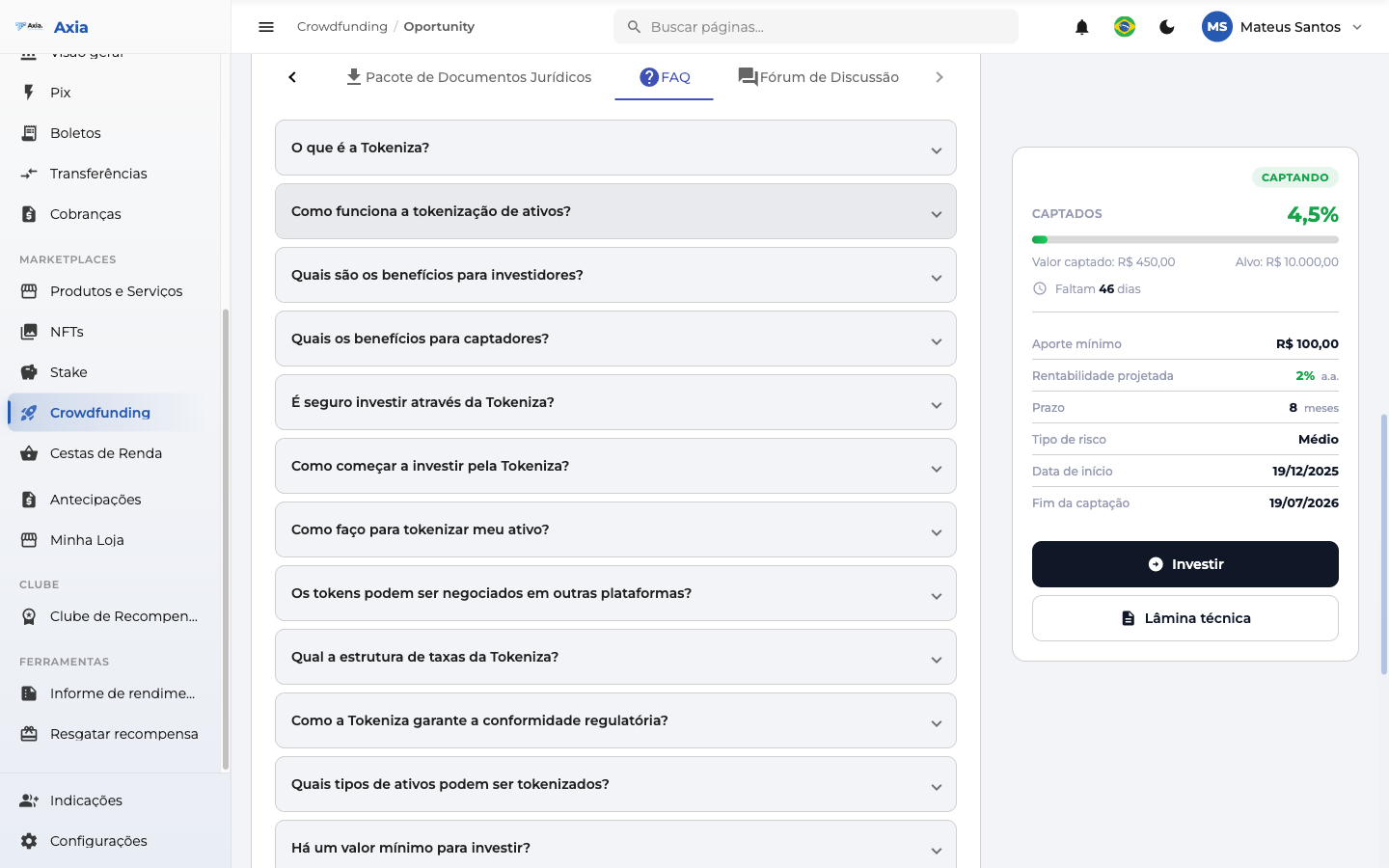1389x868 pixels.
Task: Click the Captados funding progress bar
Action: pos(1185,239)
